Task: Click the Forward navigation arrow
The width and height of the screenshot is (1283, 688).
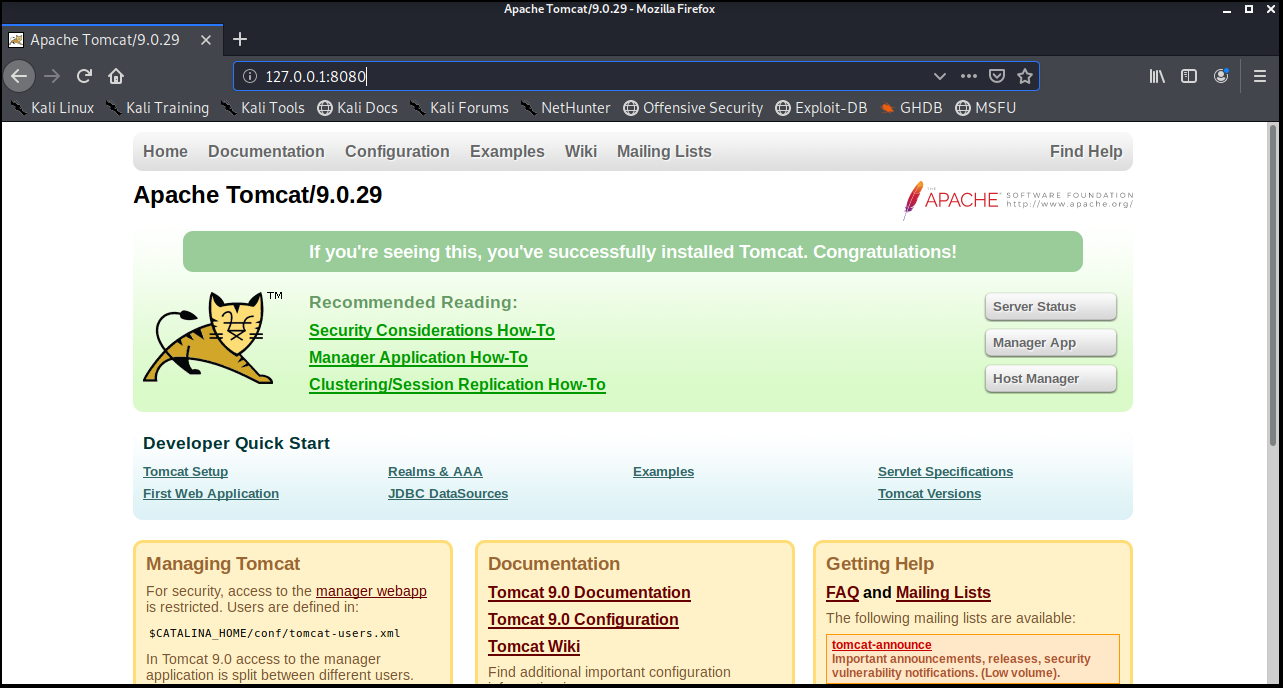Action: [x=52, y=76]
